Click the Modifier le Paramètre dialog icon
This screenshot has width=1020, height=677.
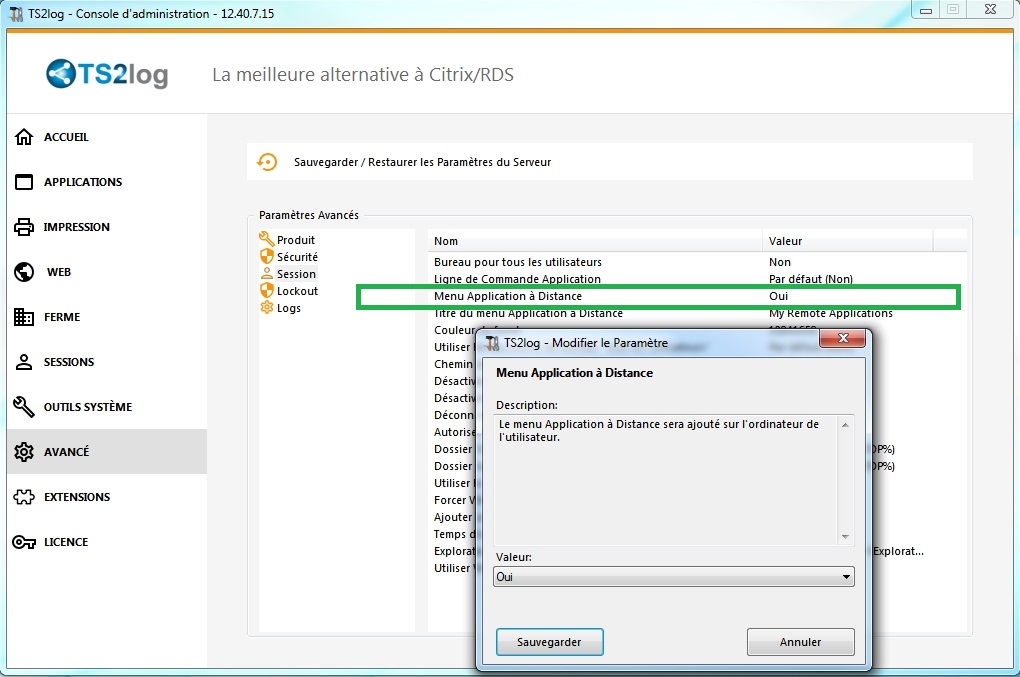492,343
